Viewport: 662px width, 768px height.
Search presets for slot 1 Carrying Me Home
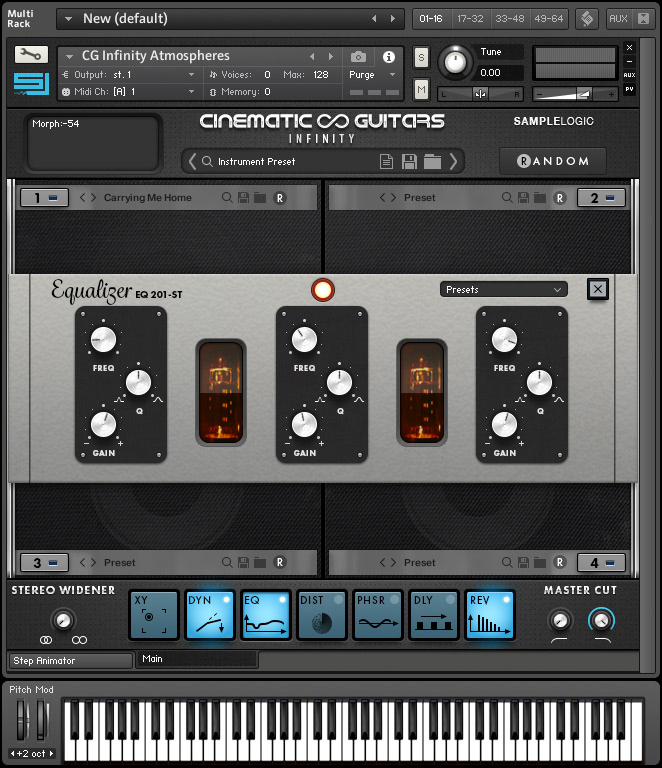click(x=227, y=197)
